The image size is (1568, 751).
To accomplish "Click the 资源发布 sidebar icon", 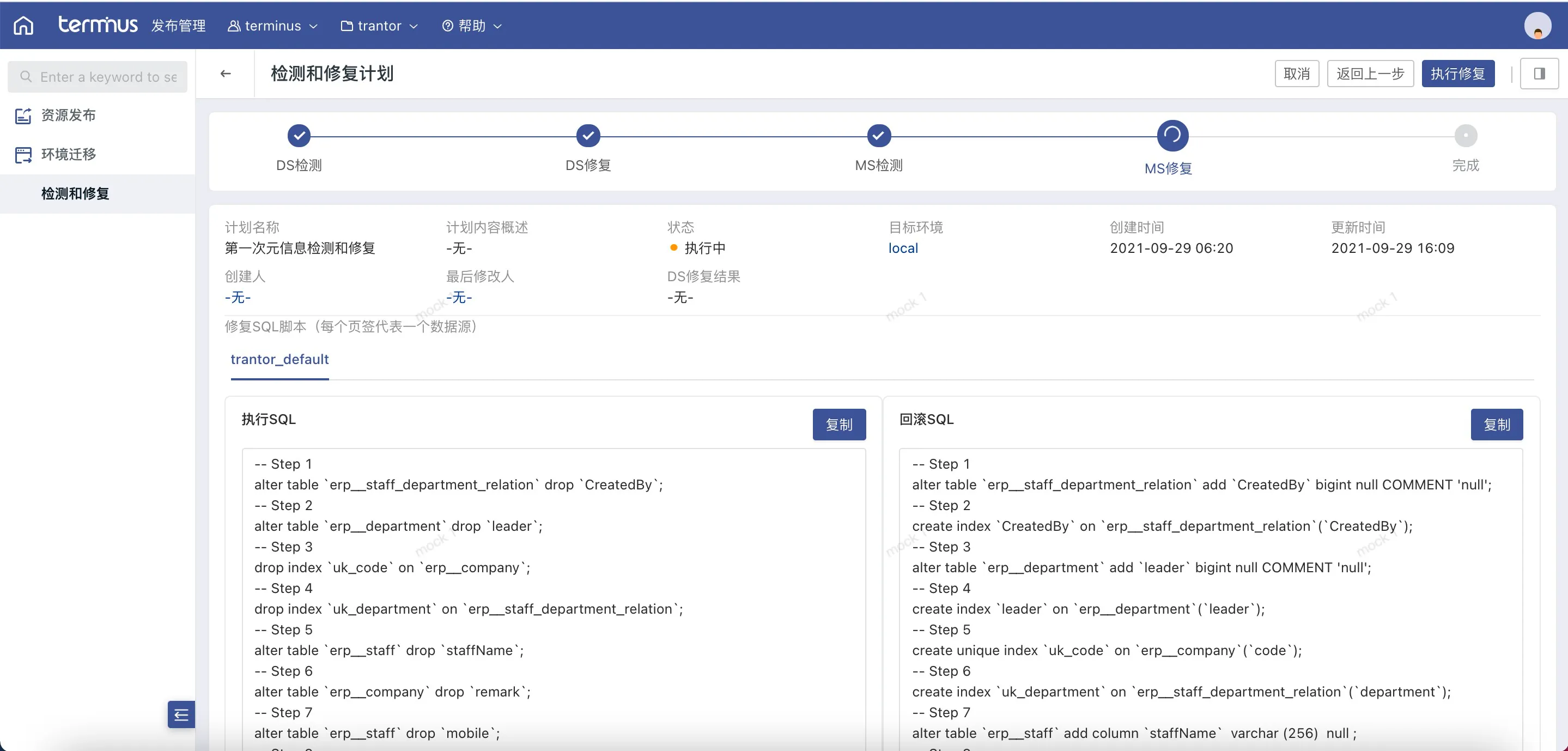I will (23, 116).
